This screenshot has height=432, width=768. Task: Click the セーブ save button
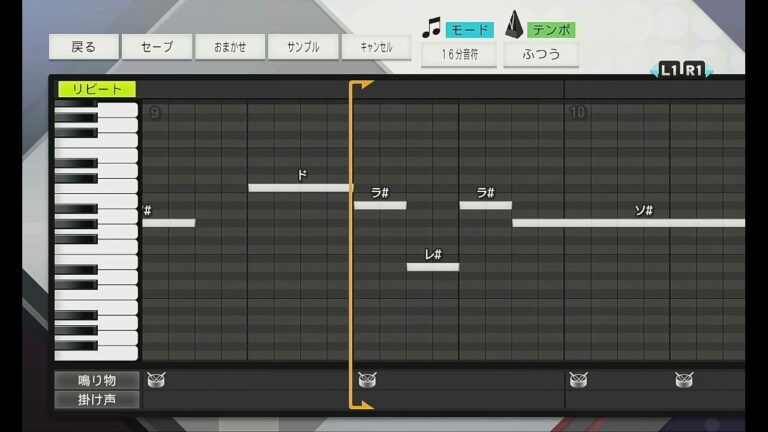tap(157, 47)
